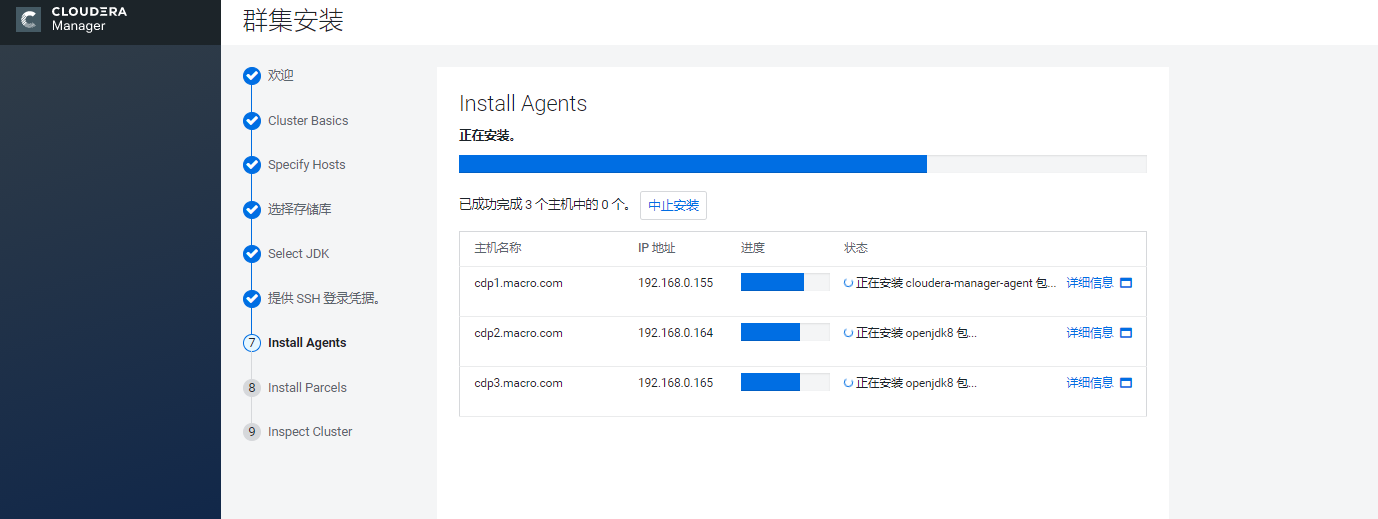Click IP address 192.168.0.164

point(676,333)
